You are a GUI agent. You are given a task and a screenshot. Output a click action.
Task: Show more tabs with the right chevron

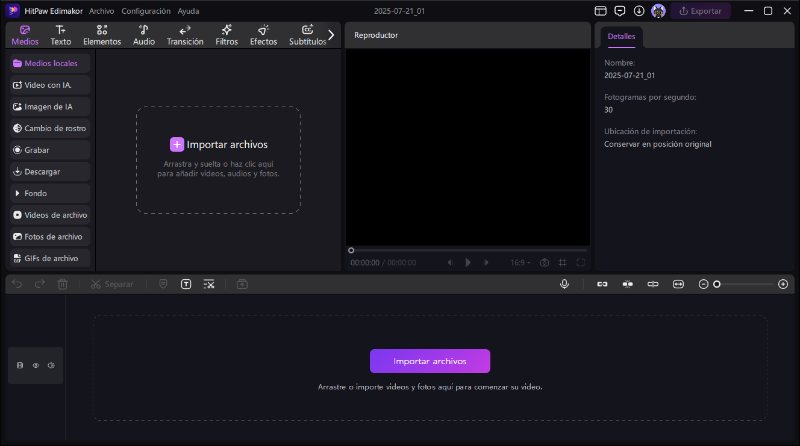331,35
